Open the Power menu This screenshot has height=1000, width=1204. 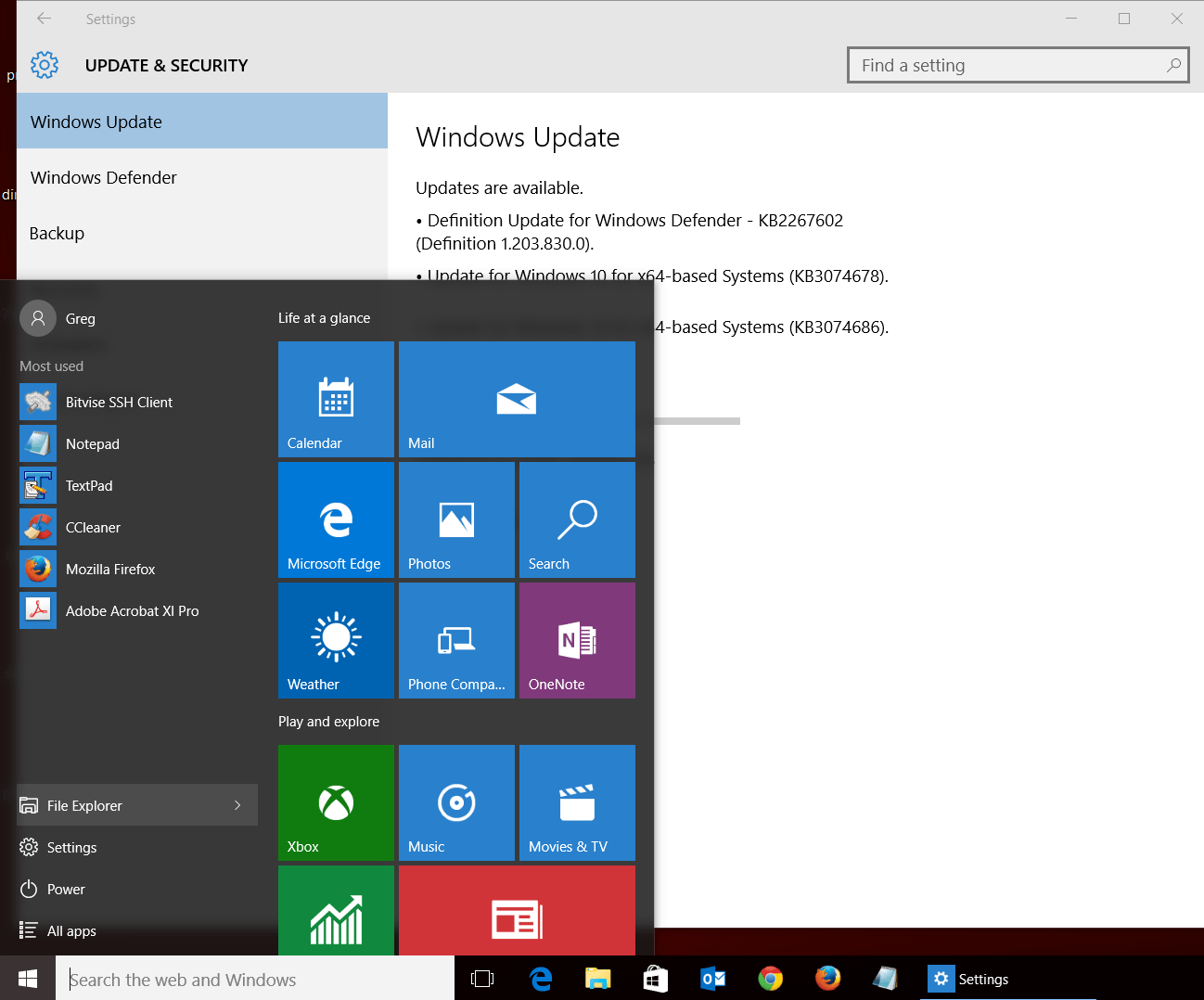[63, 889]
